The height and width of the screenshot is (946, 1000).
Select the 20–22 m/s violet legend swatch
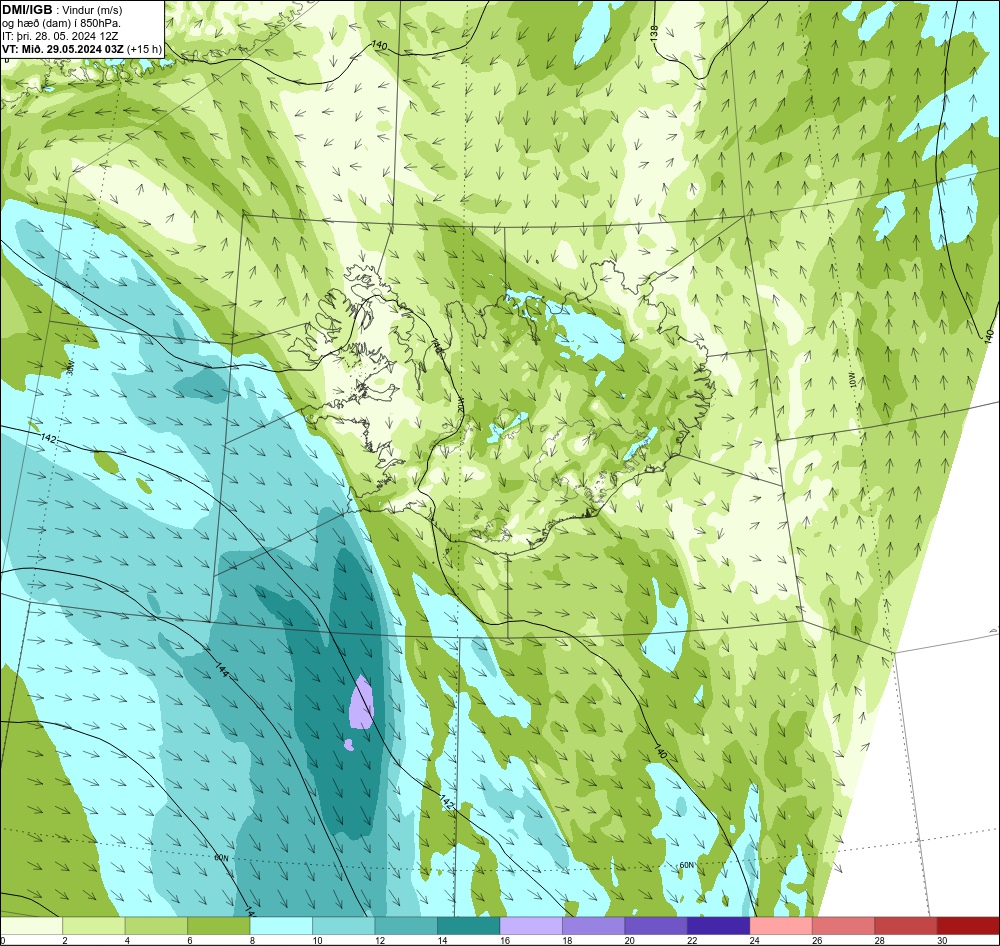656,926
